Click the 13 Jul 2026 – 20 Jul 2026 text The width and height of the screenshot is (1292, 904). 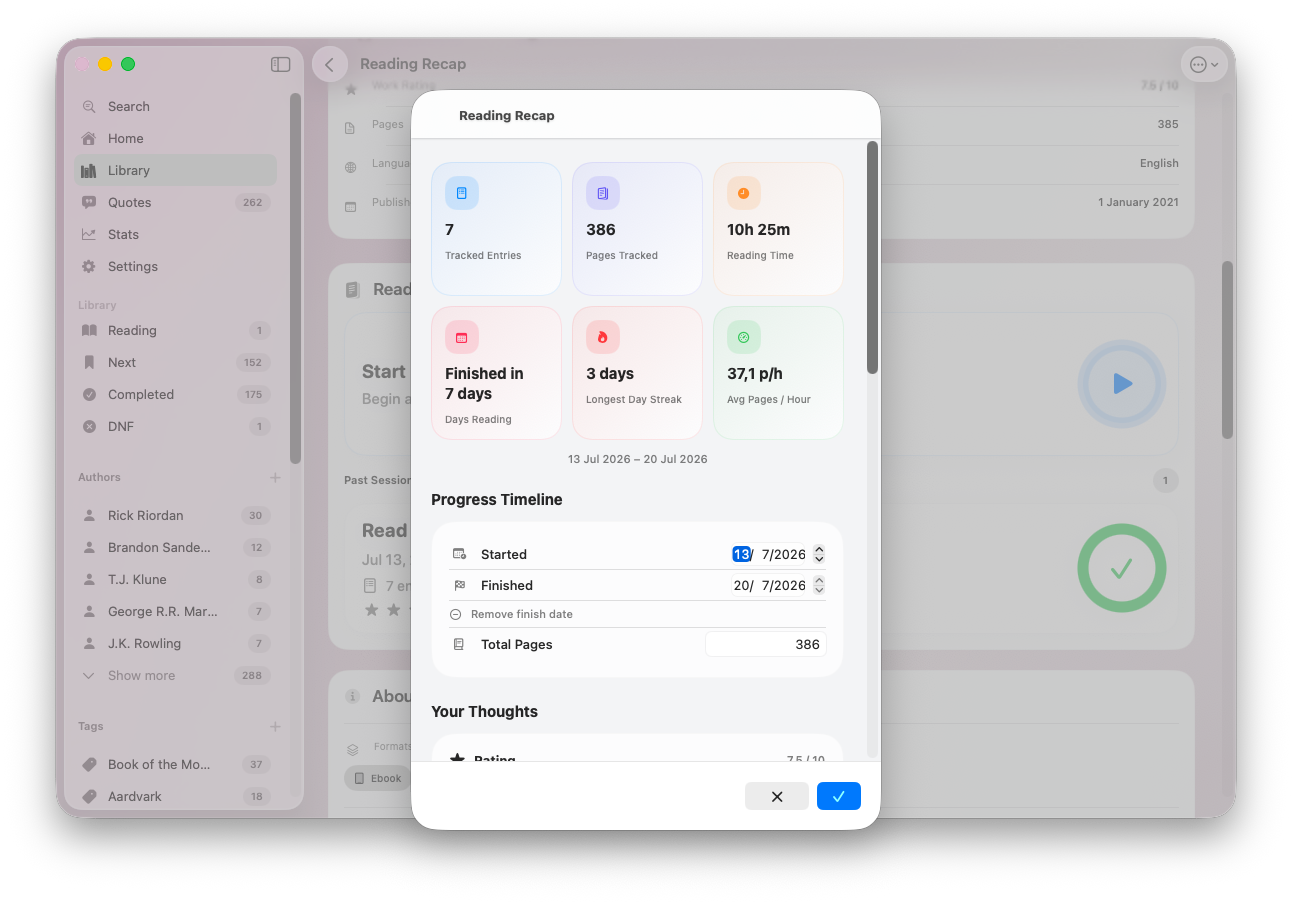(x=638, y=459)
